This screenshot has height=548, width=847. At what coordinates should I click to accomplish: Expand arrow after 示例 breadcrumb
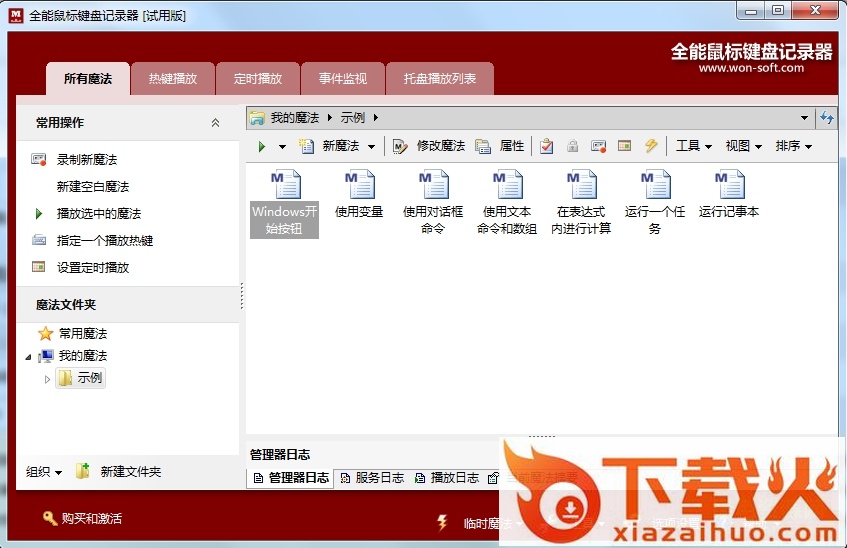[x=375, y=117]
